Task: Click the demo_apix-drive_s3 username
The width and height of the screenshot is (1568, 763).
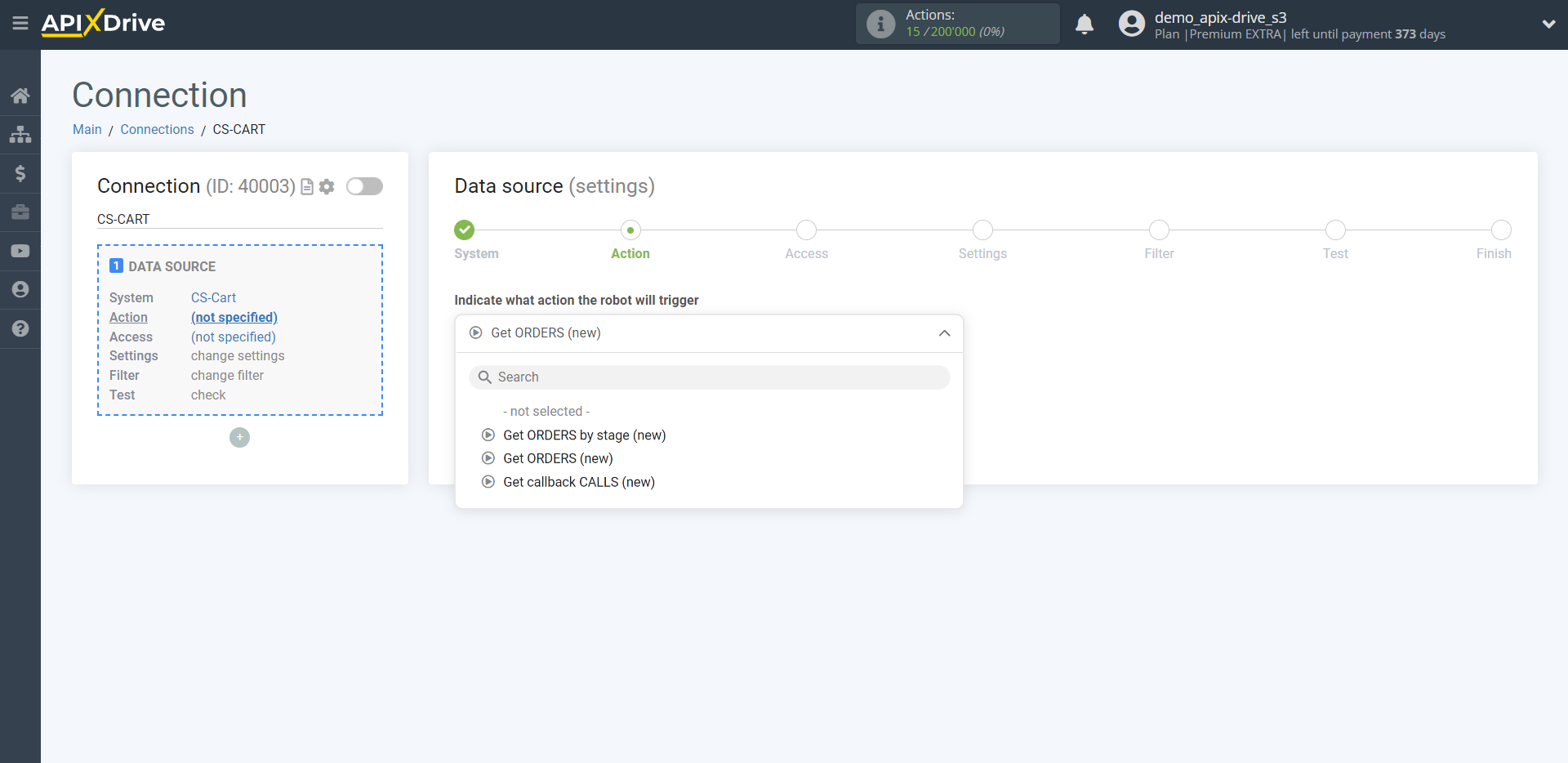Action: click(x=1220, y=17)
